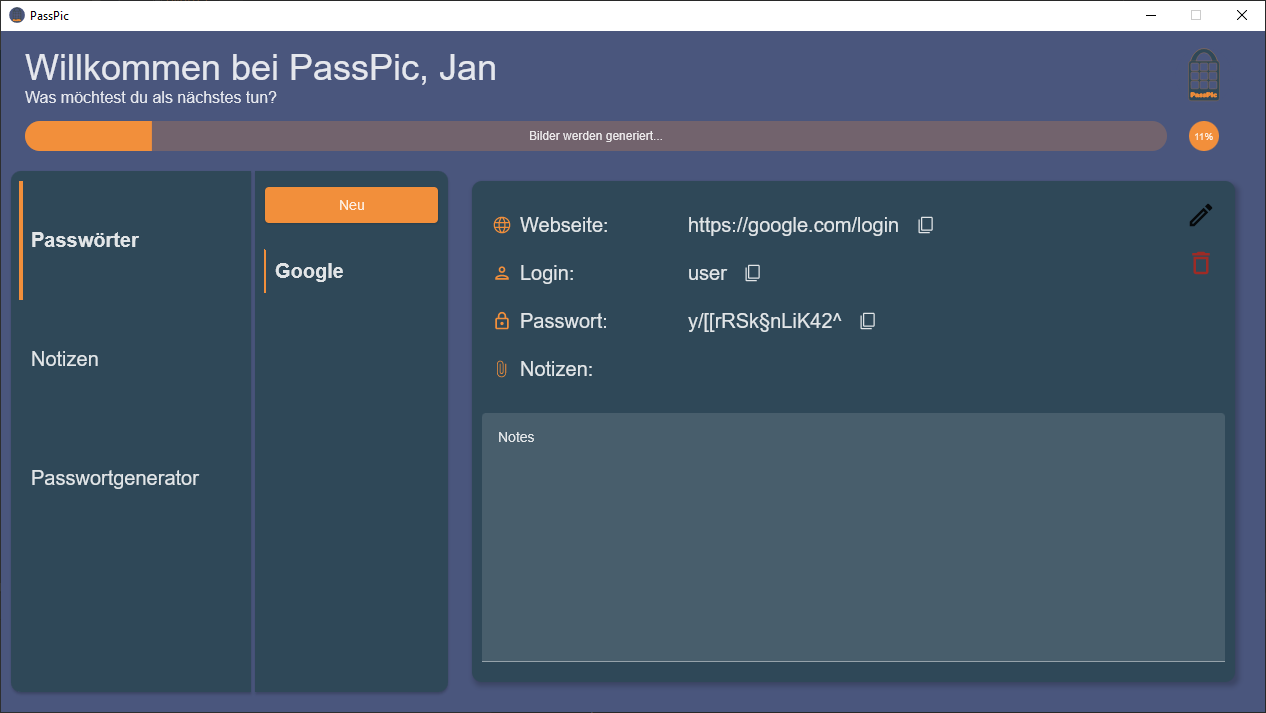The image size is (1266, 713).
Task: Click the 'Notizen:' field label
Action: click(557, 369)
